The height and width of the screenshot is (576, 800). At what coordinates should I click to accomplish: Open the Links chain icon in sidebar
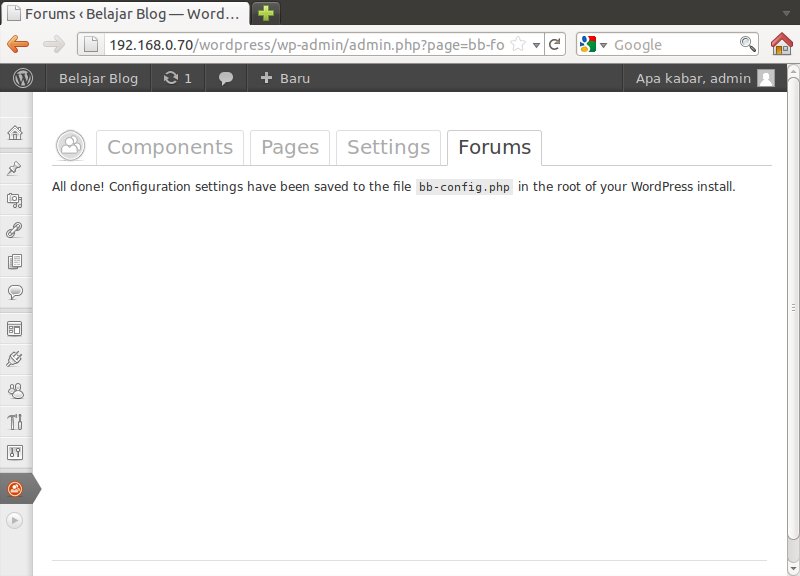click(x=15, y=231)
